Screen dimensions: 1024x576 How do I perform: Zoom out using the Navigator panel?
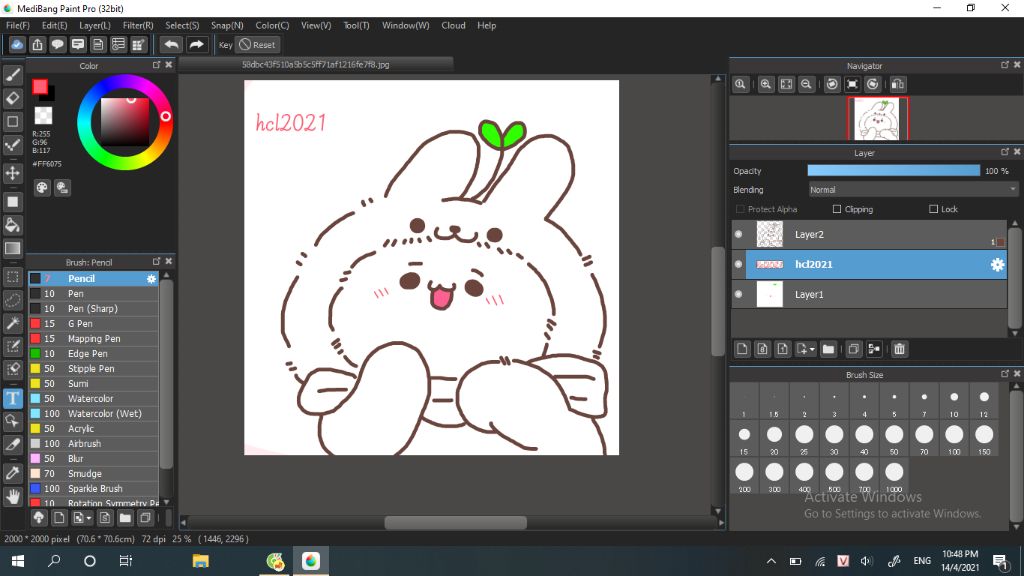807,84
